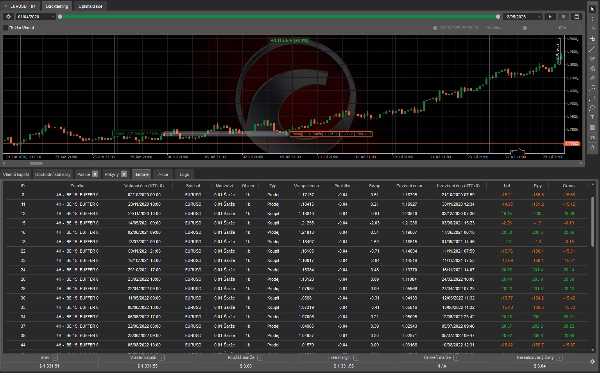This screenshot has height=373, width=600.
Task: Open the Vlastní kapitál tab
Action: point(16,174)
